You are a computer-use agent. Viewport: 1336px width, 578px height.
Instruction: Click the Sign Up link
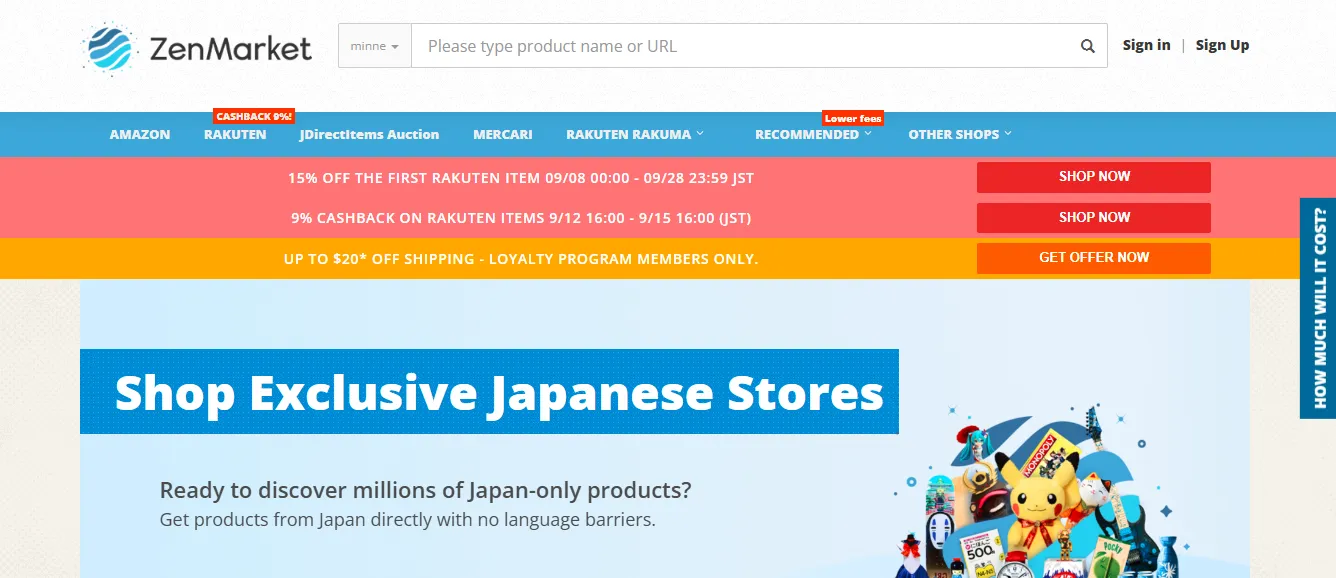point(1222,45)
